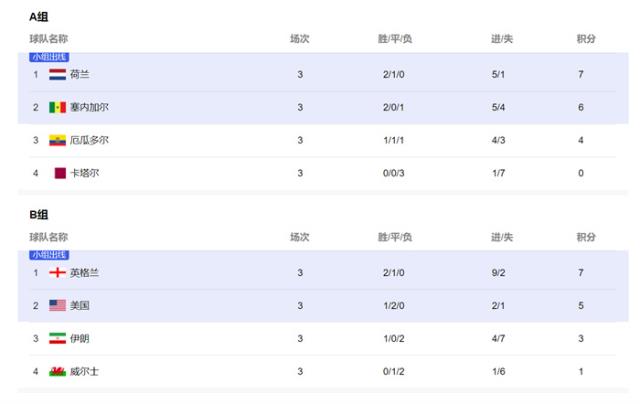Click the 小组出线 badge in group A
Viewport: 640px width, 404px height.
[49, 57]
